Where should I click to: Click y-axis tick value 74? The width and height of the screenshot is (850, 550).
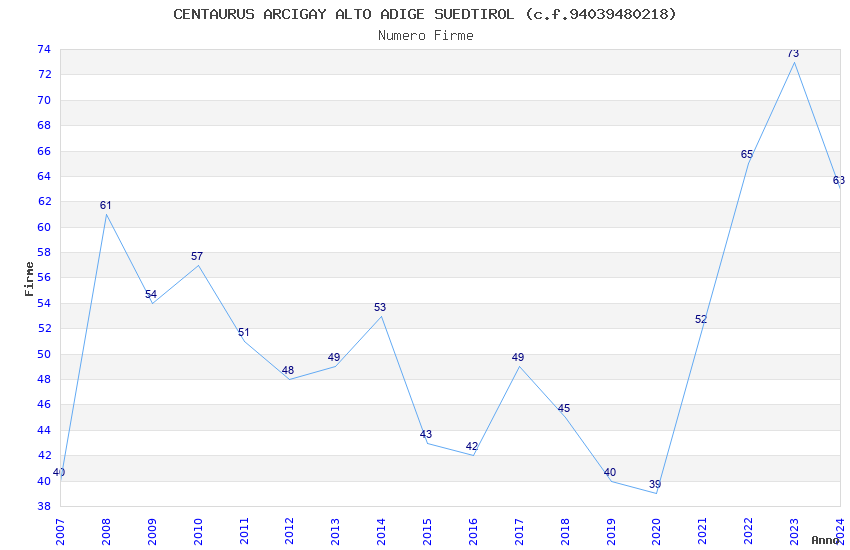click(x=44, y=49)
